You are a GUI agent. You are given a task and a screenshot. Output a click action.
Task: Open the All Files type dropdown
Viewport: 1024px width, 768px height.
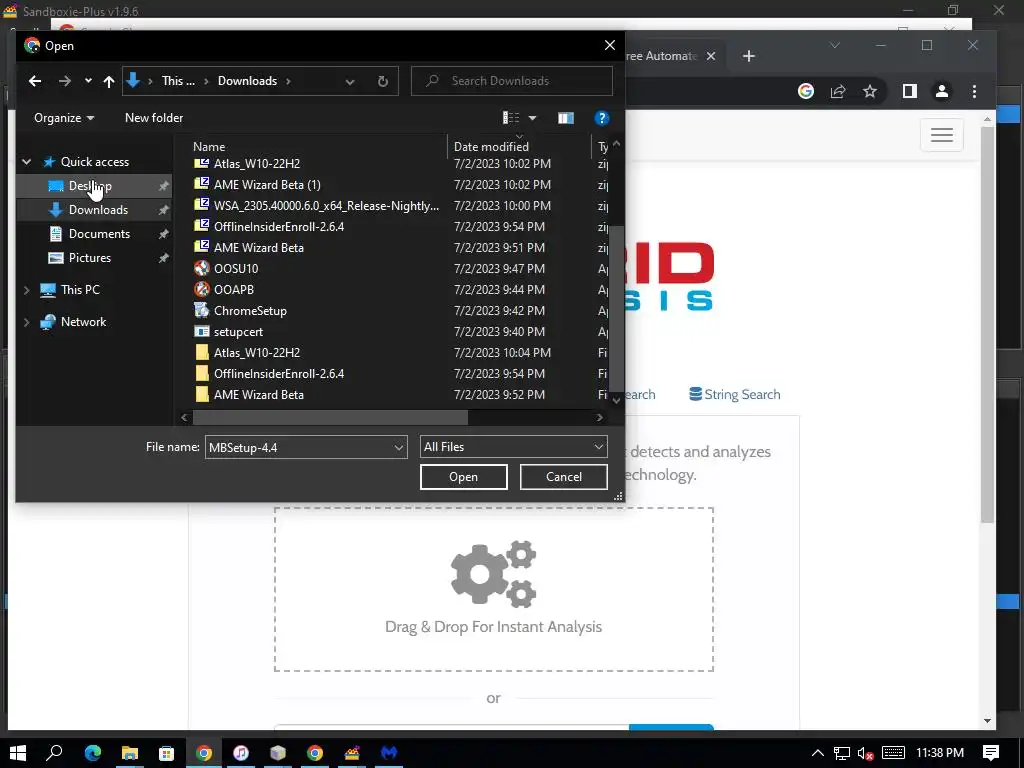tap(513, 447)
